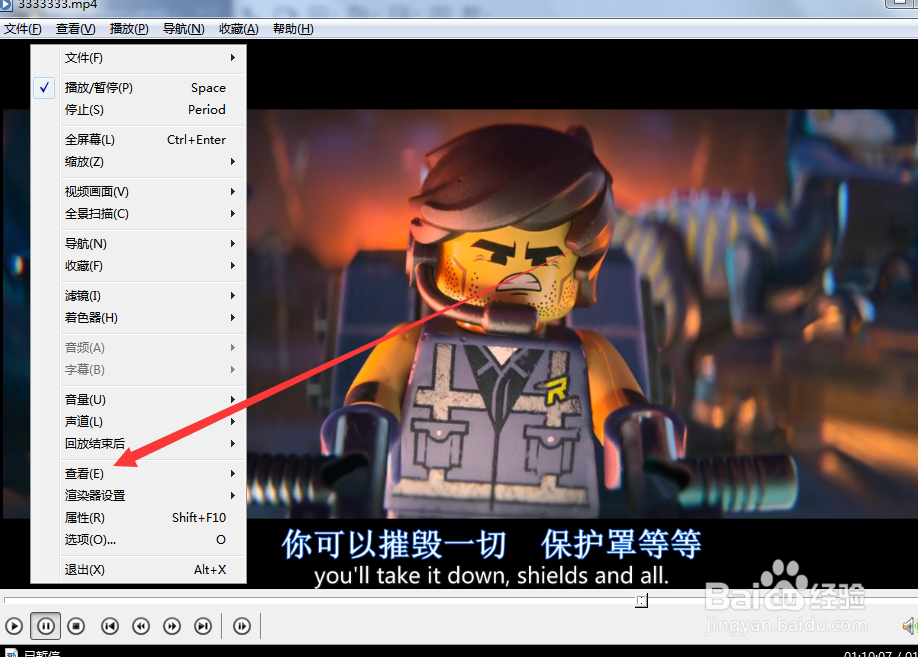
Task: Click the Pause button in the control bar
Action: [x=45, y=626]
